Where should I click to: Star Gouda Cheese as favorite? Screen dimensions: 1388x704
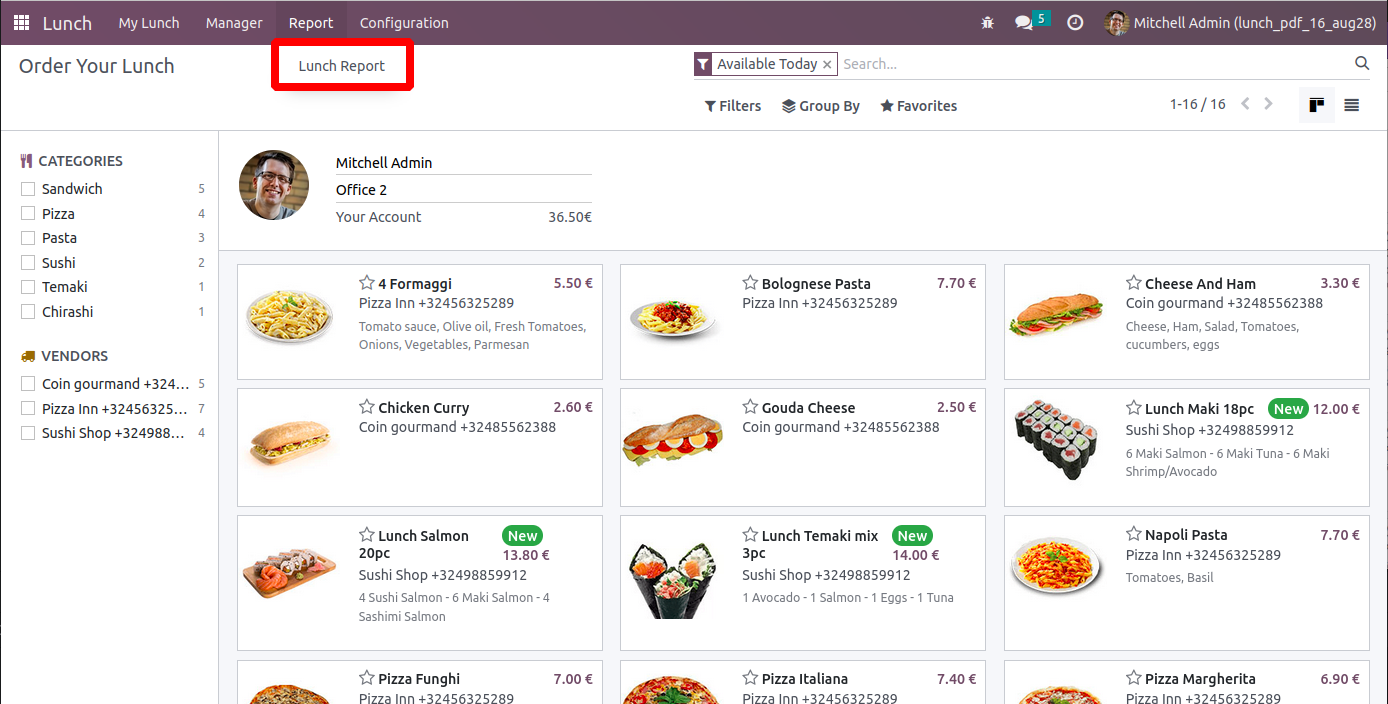click(750, 407)
